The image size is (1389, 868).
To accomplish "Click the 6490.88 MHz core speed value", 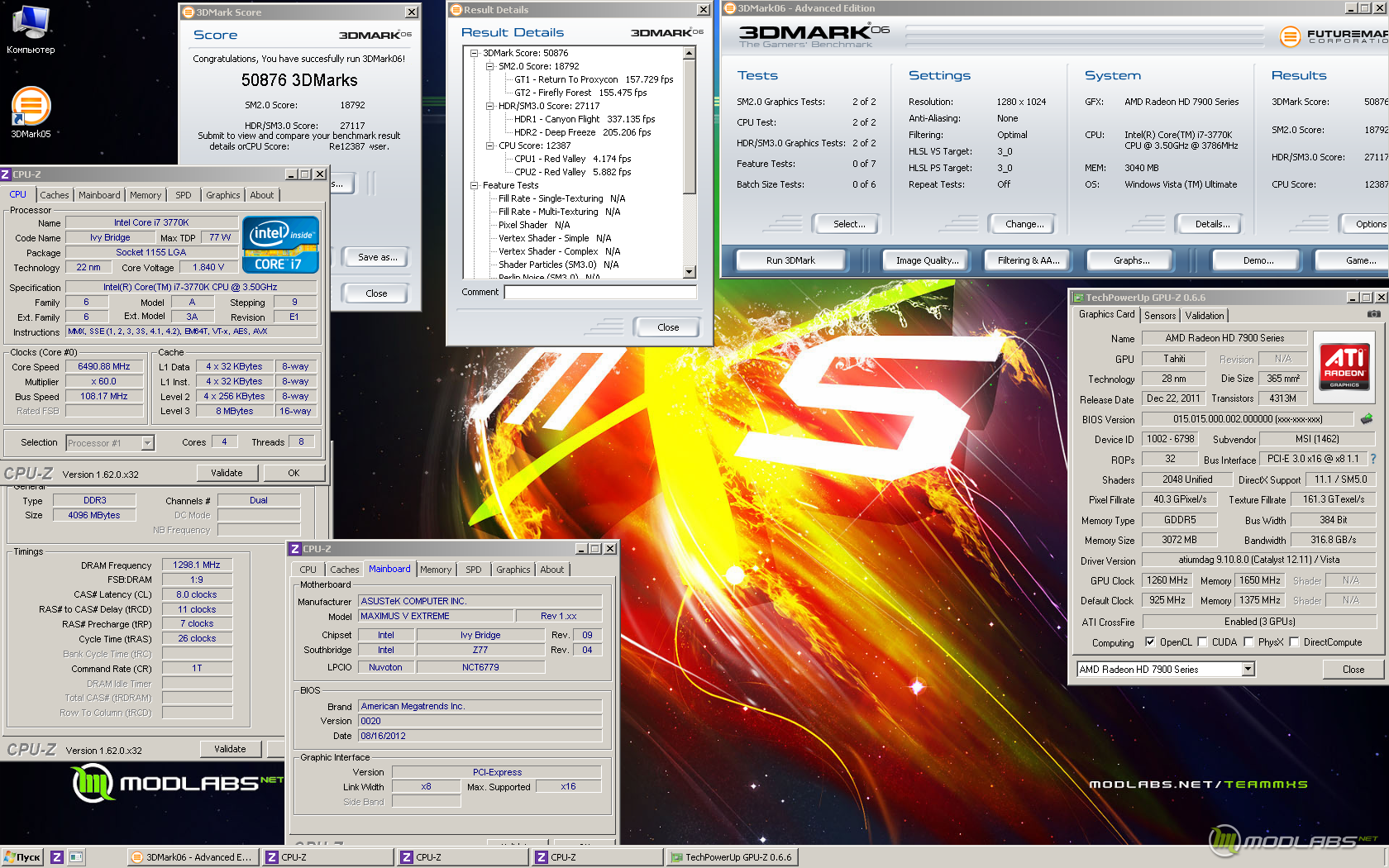I will point(104,366).
